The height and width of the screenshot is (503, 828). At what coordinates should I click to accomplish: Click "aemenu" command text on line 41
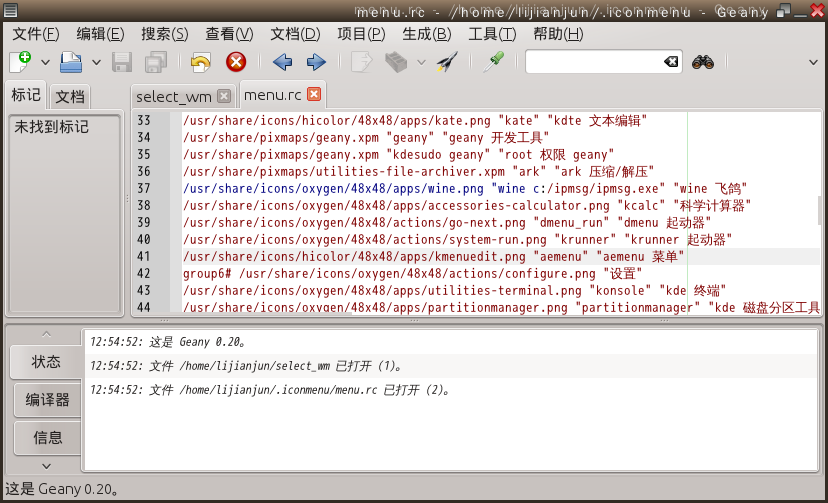[561, 257]
